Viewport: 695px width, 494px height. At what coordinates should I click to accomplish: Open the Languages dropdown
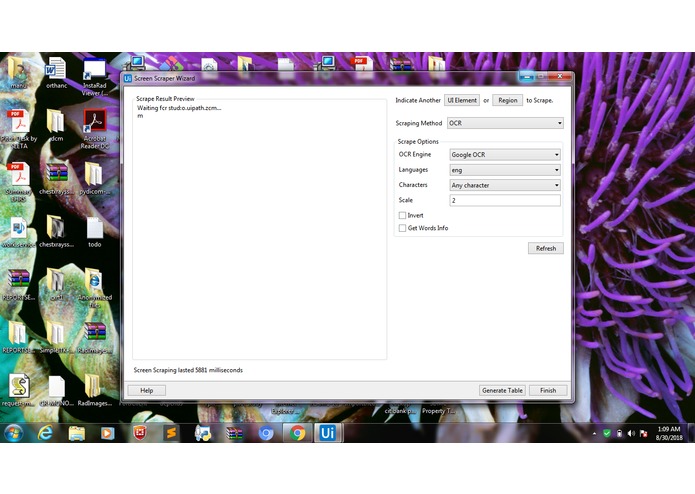[x=505, y=170]
